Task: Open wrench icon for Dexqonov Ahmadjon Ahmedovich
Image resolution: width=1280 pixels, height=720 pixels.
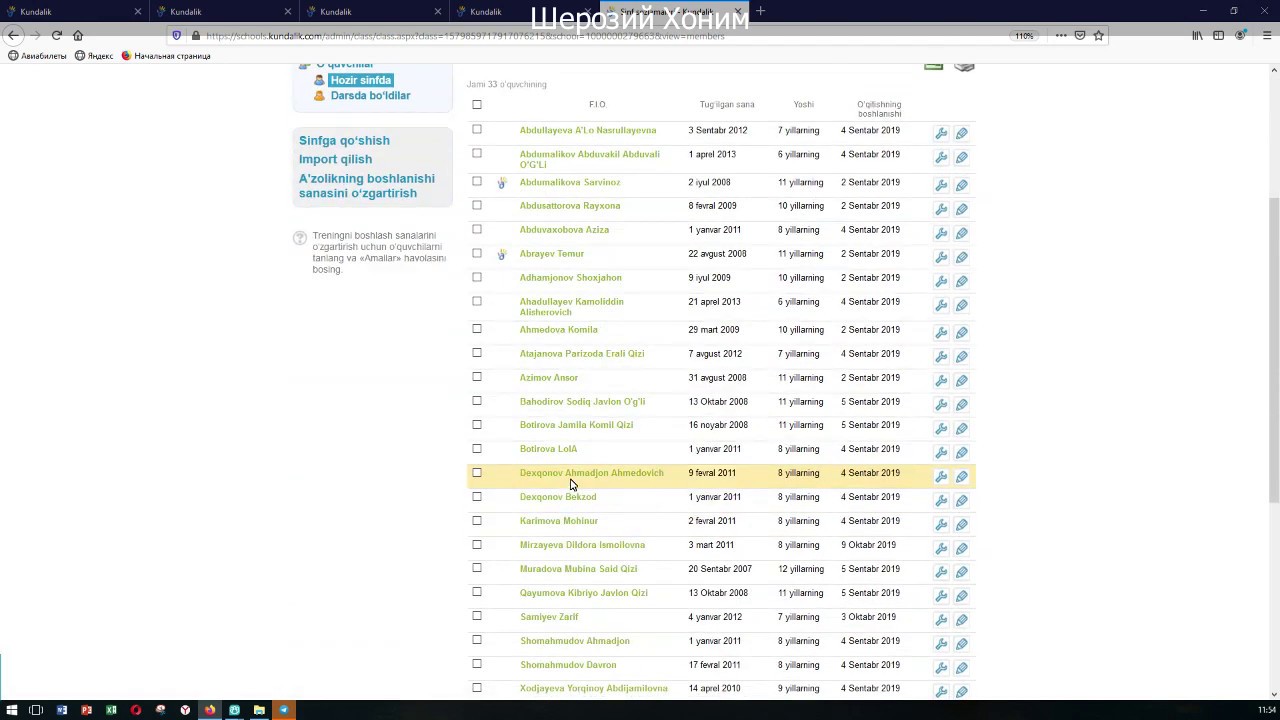Action: click(x=941, y=476)
